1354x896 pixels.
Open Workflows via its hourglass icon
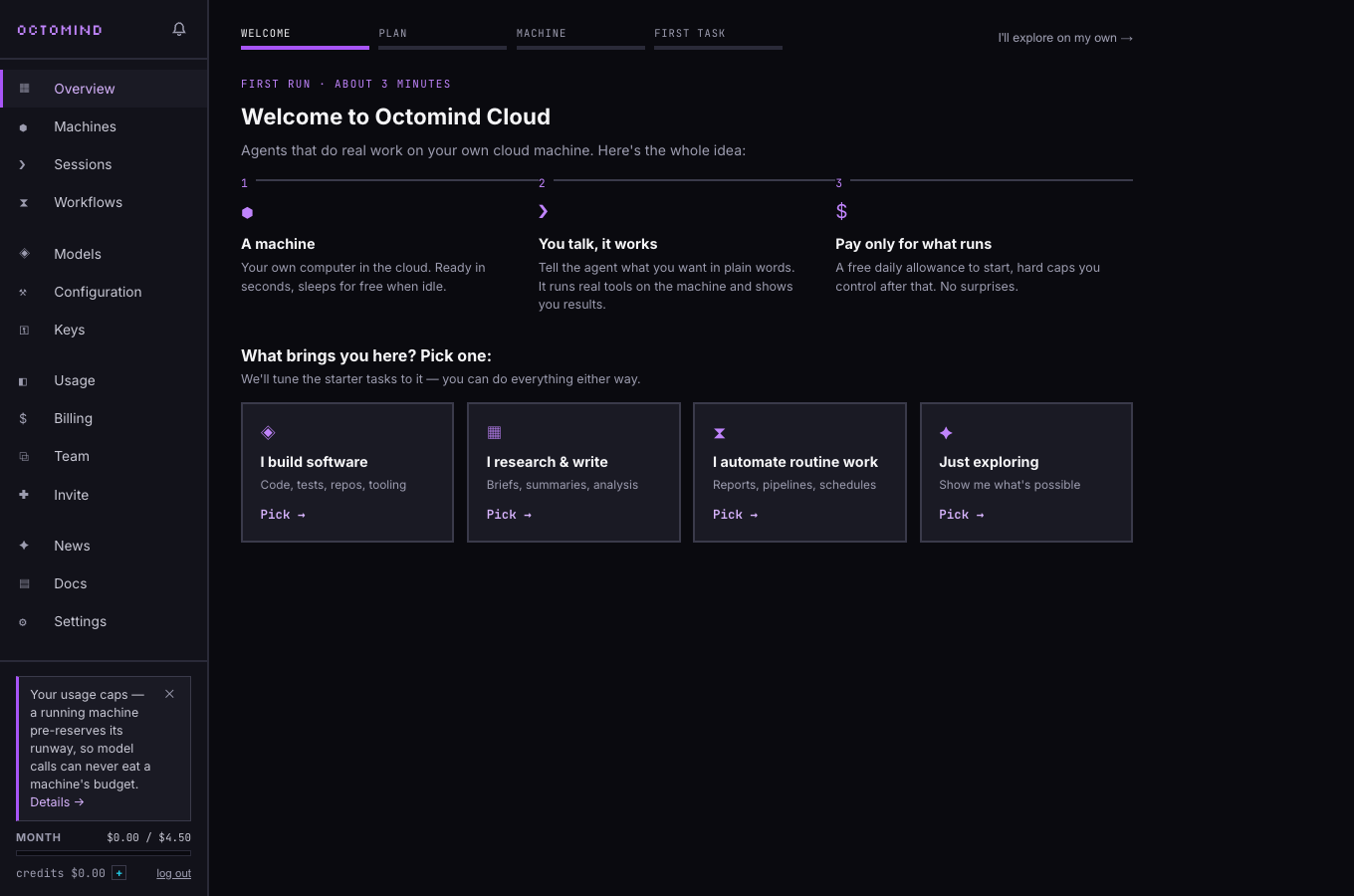(x=24, y=203)
